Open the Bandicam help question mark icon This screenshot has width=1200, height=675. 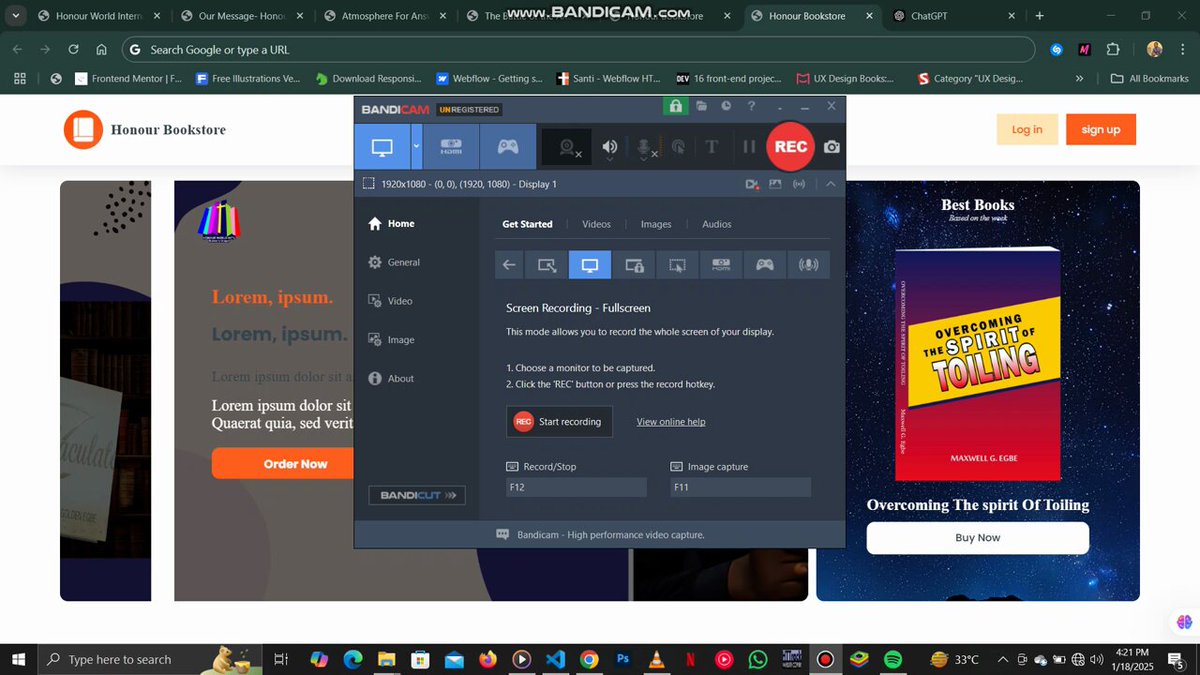coord(751,106)
